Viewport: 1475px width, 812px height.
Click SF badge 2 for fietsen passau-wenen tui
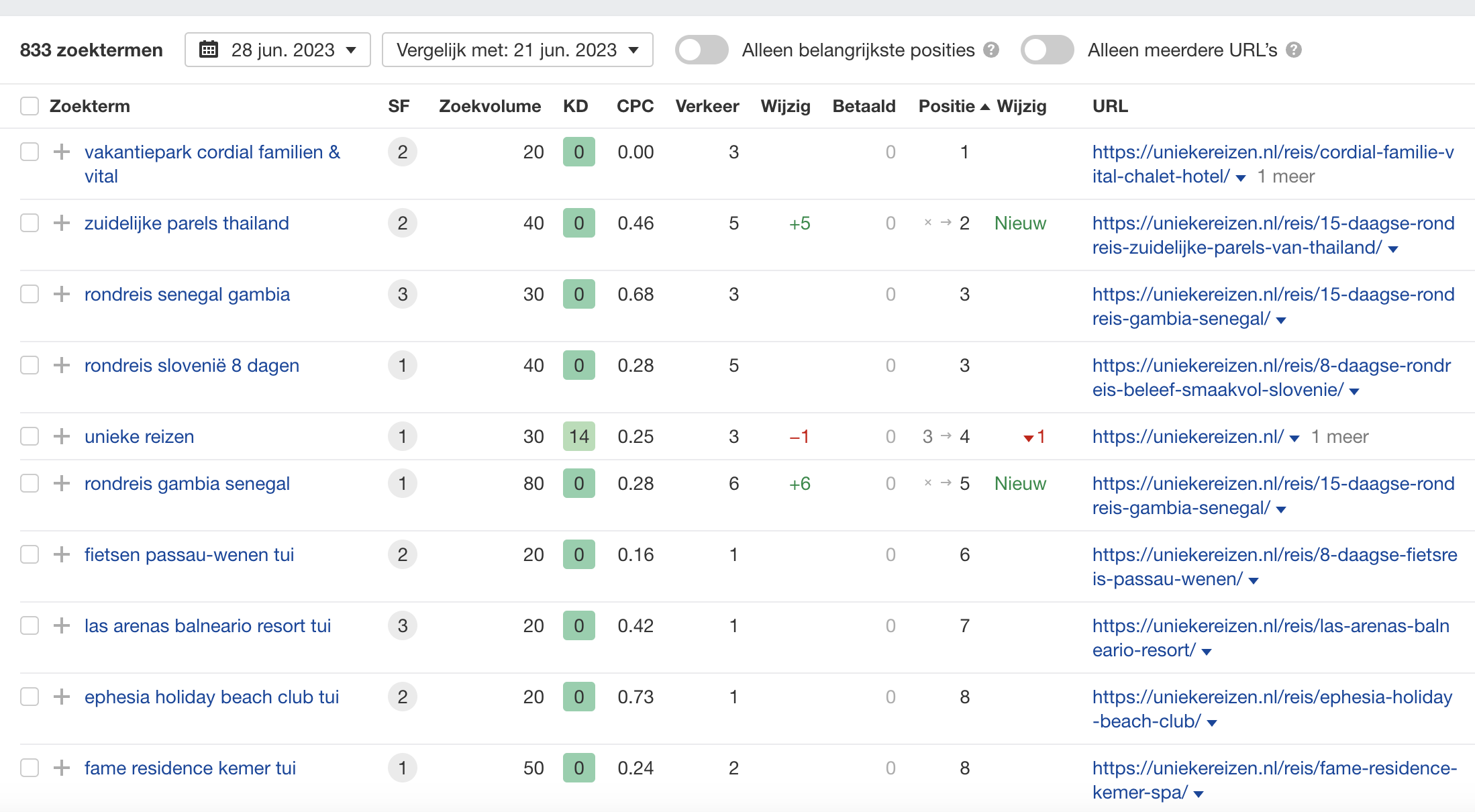[x=403, y=554]
